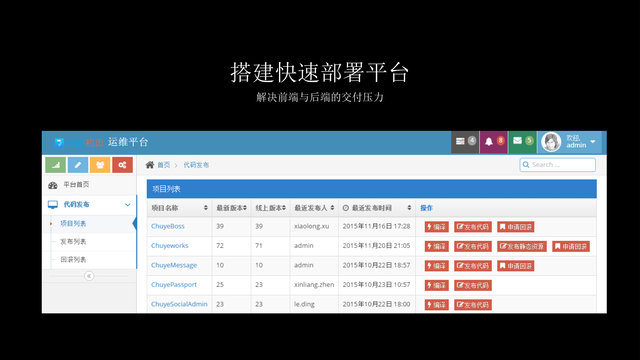Select 项目列表 submenu item

(73, 223)
